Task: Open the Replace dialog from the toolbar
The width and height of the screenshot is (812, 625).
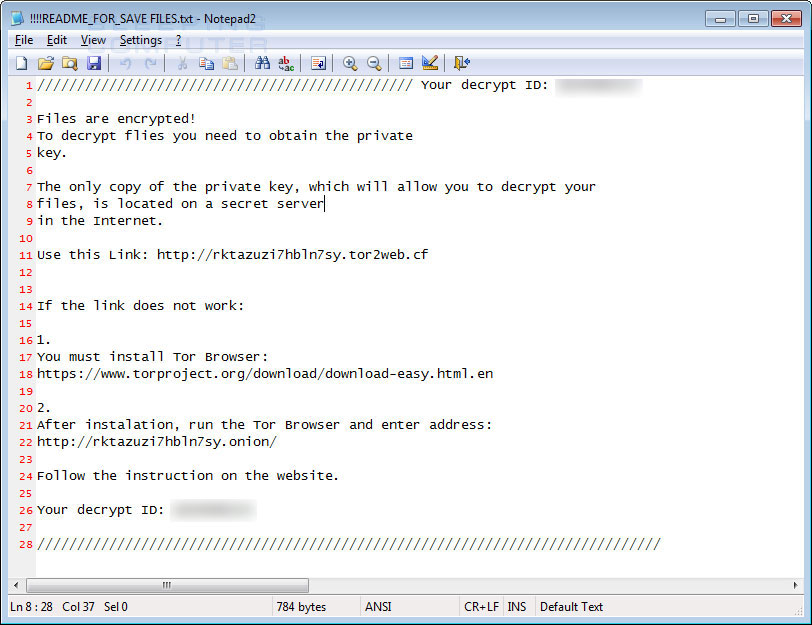Action: point(286,63)
